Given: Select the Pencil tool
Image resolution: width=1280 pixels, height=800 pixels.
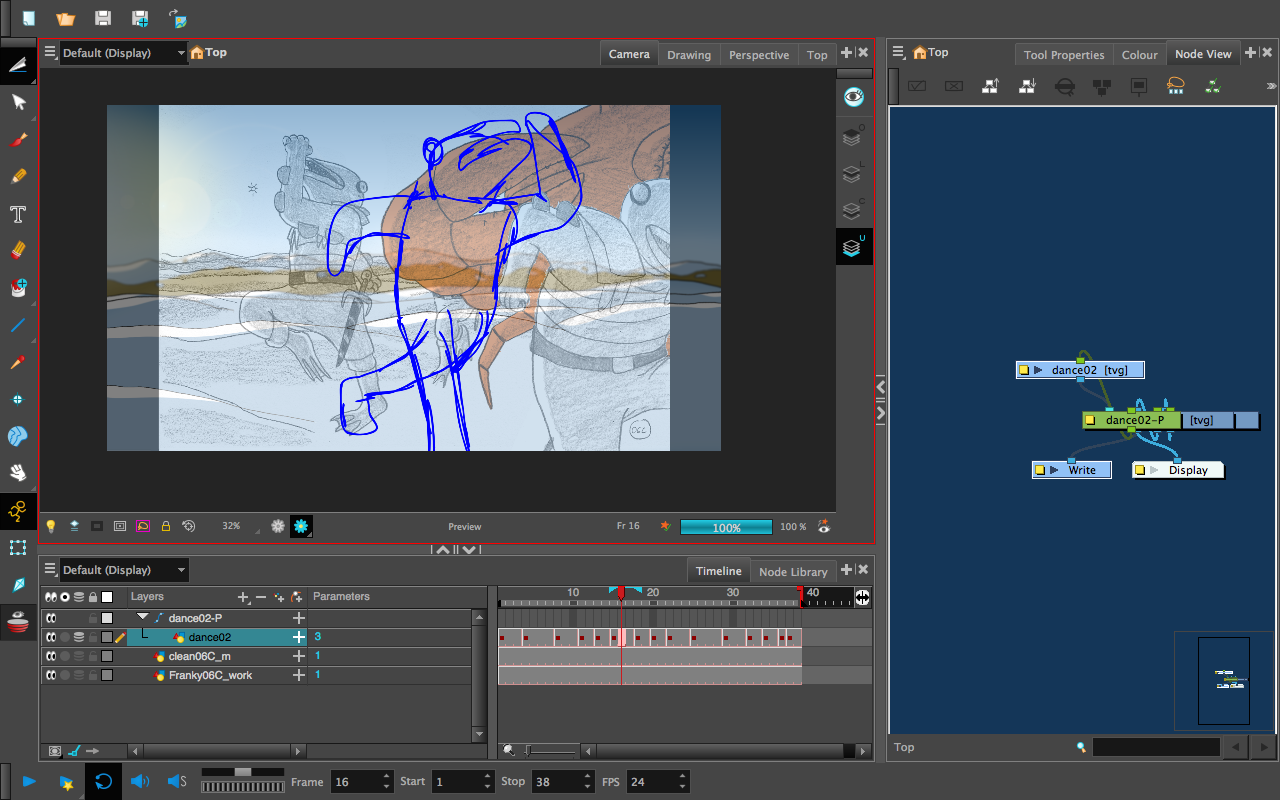Looking at the screenshot, I should tap(18, 176).
